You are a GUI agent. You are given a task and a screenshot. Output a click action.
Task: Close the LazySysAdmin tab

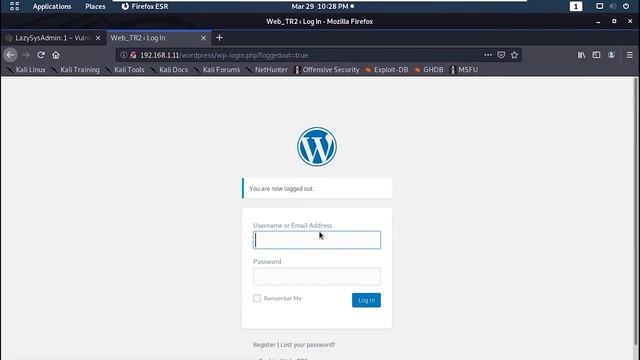coord(98,38)
